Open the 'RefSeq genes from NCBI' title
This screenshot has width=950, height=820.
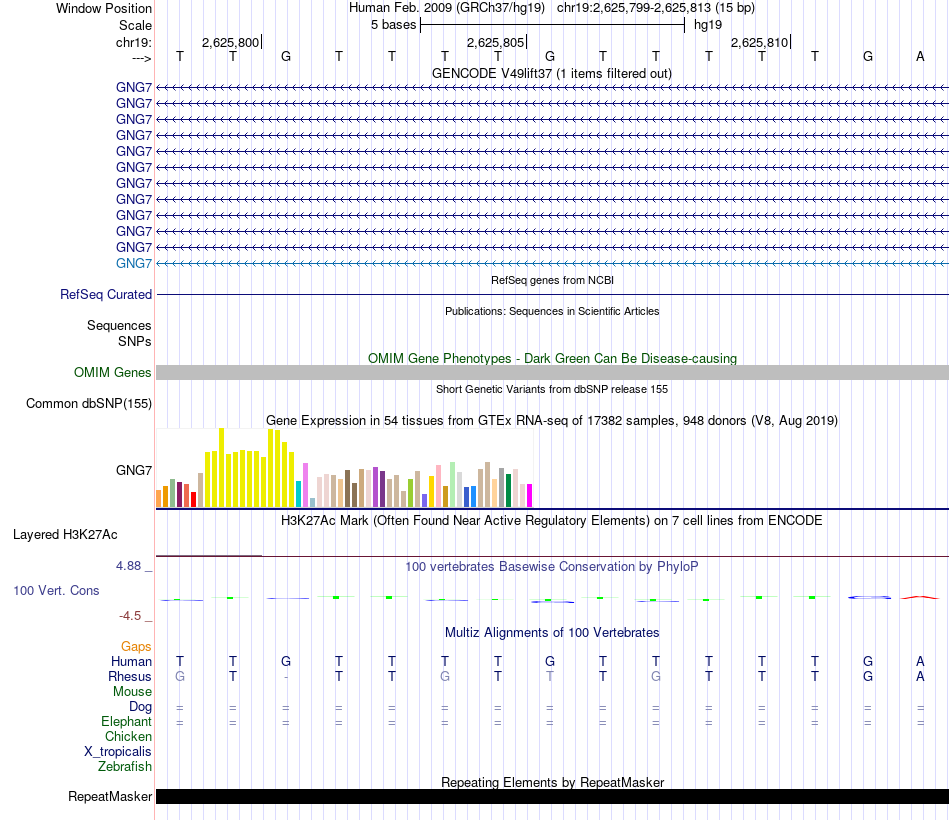pyautogui.click(x=552, y=281)
